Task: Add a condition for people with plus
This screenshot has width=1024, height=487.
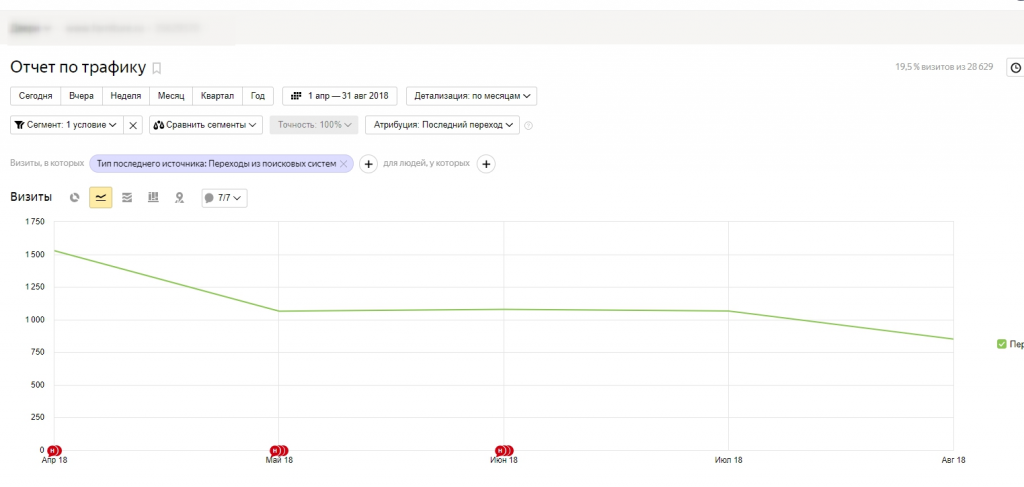Action: coord(486,164)
